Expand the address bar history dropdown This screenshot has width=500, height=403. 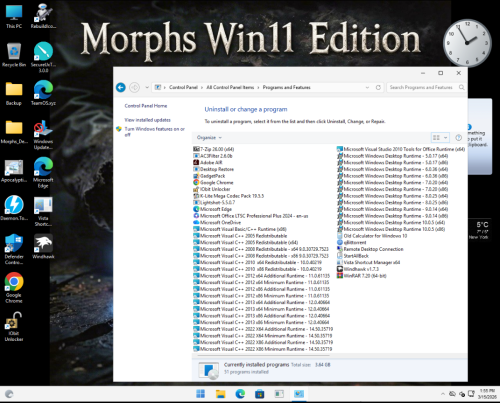367,87
